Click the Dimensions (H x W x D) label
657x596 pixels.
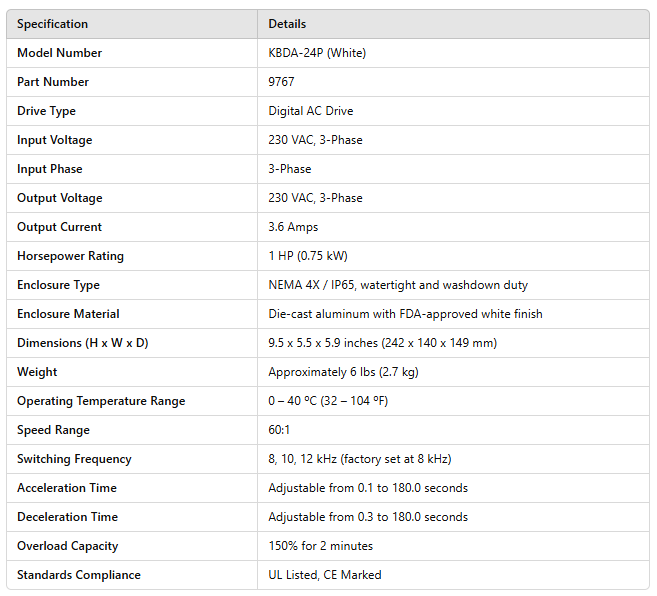82,343
